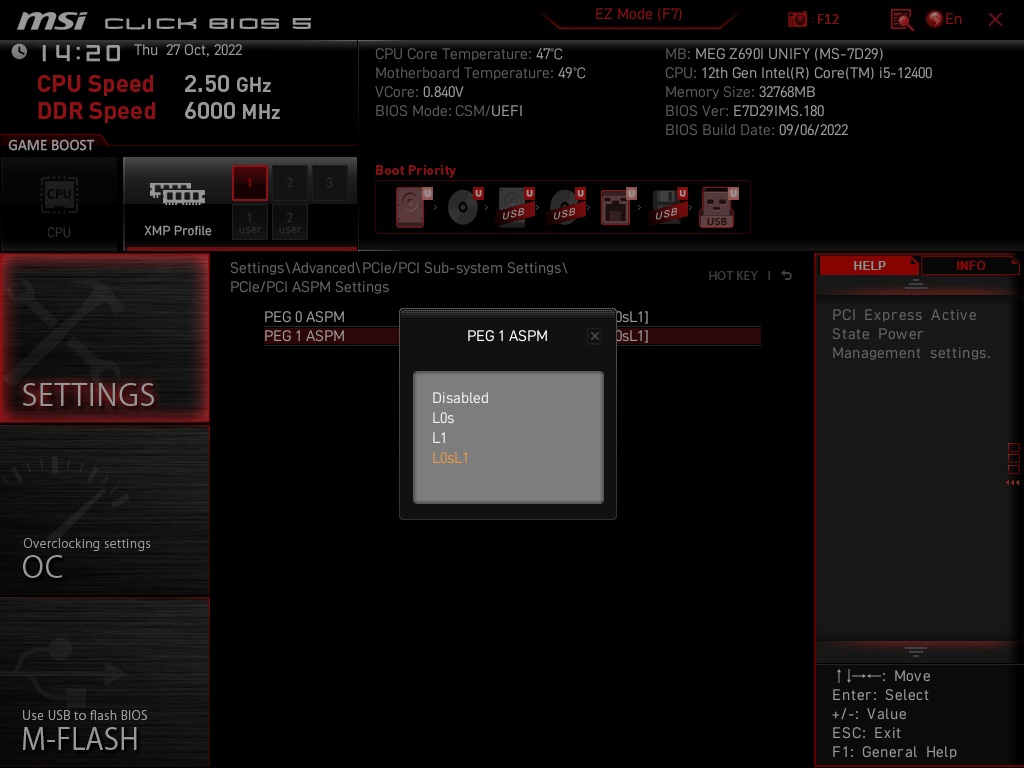Choose L0s in PEG 1 ASPM list
1024x768 pixels.
[x=443, y=418]
